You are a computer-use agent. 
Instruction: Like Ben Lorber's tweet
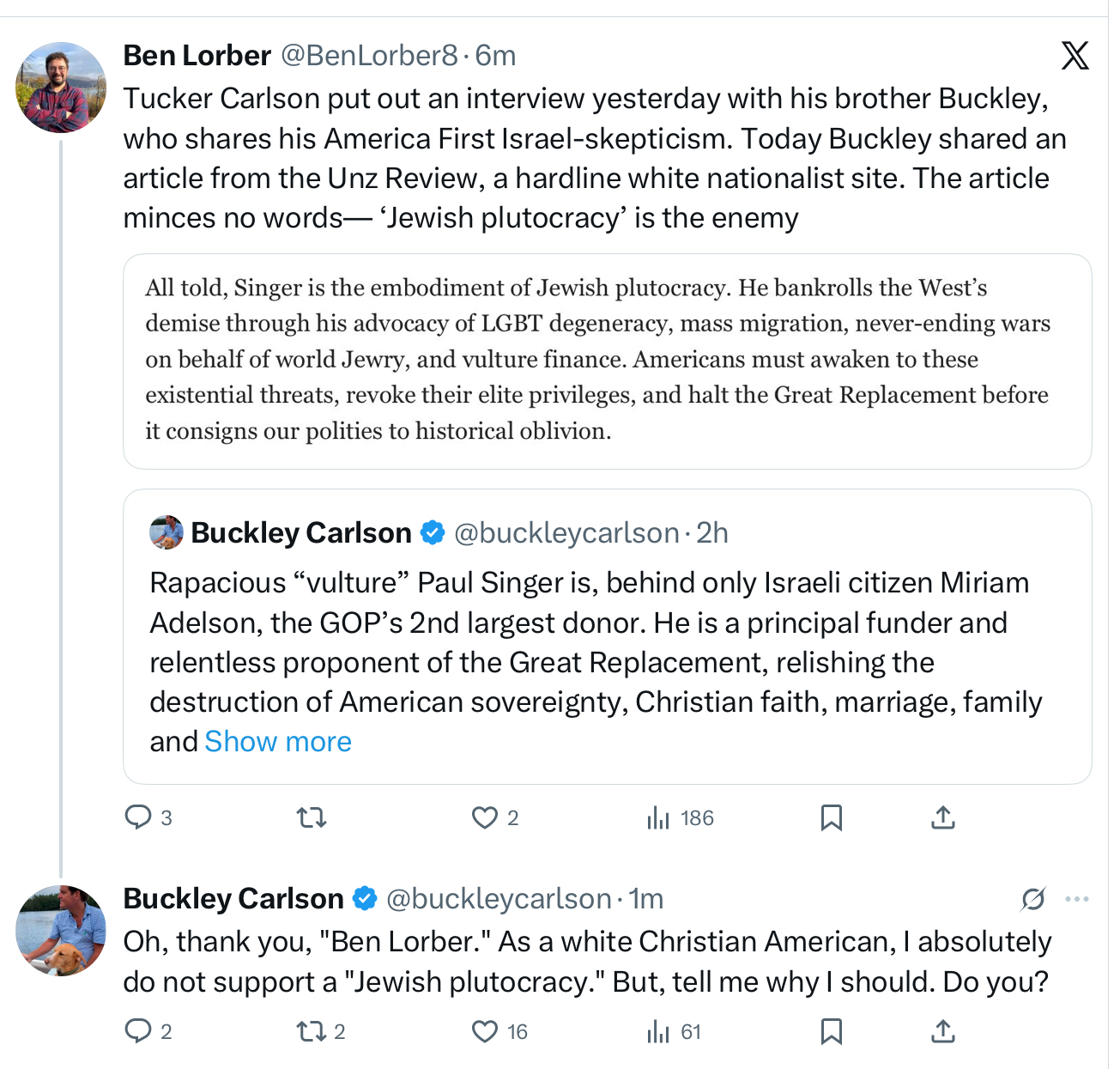point(485,817)
